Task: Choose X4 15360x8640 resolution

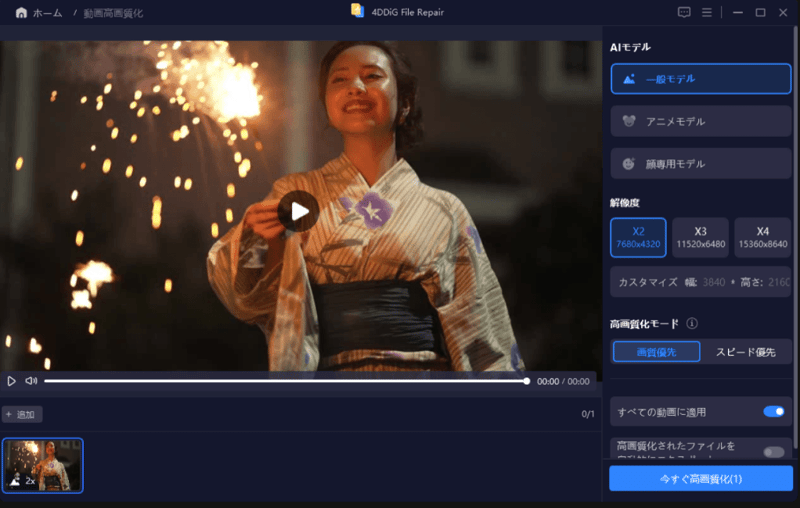Action: click(762, 237)
